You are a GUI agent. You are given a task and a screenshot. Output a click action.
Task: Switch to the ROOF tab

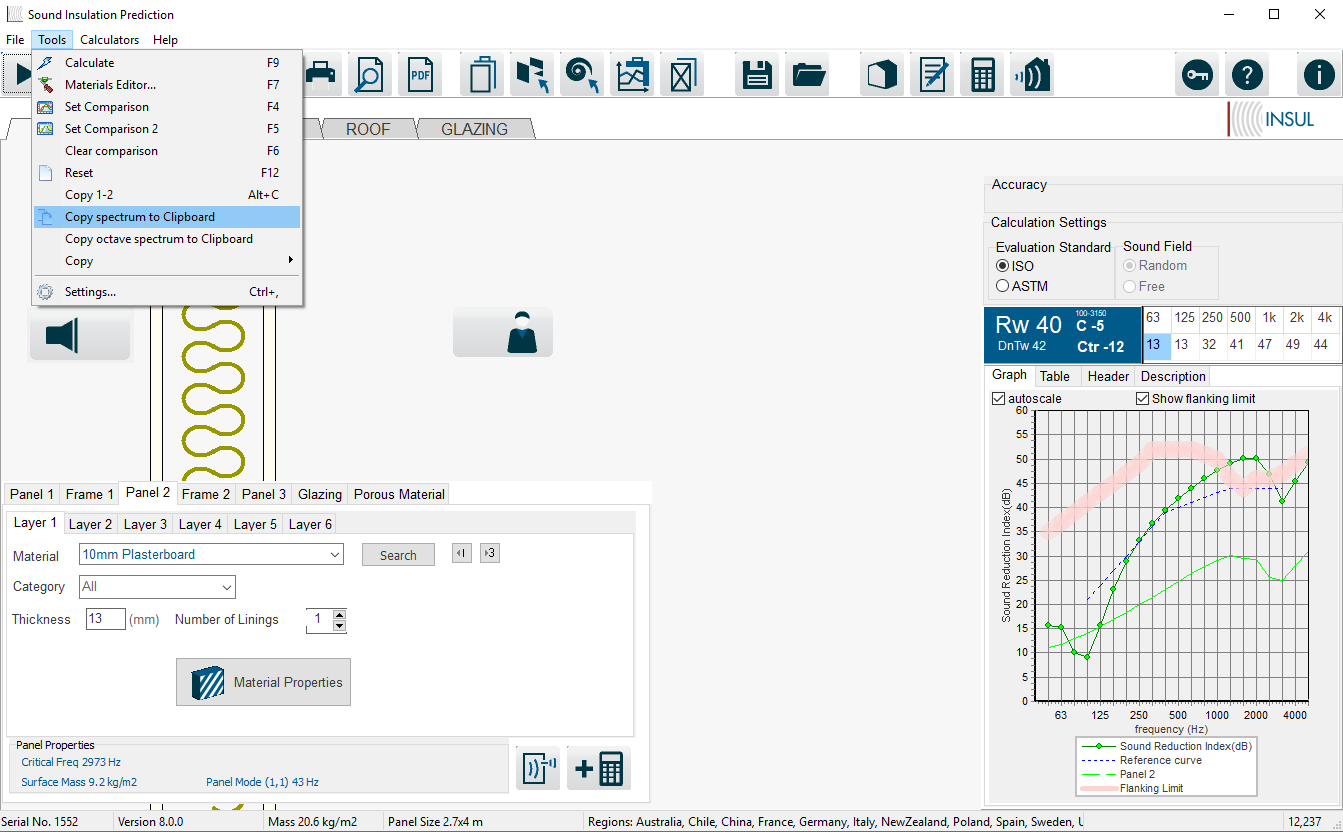368,129
